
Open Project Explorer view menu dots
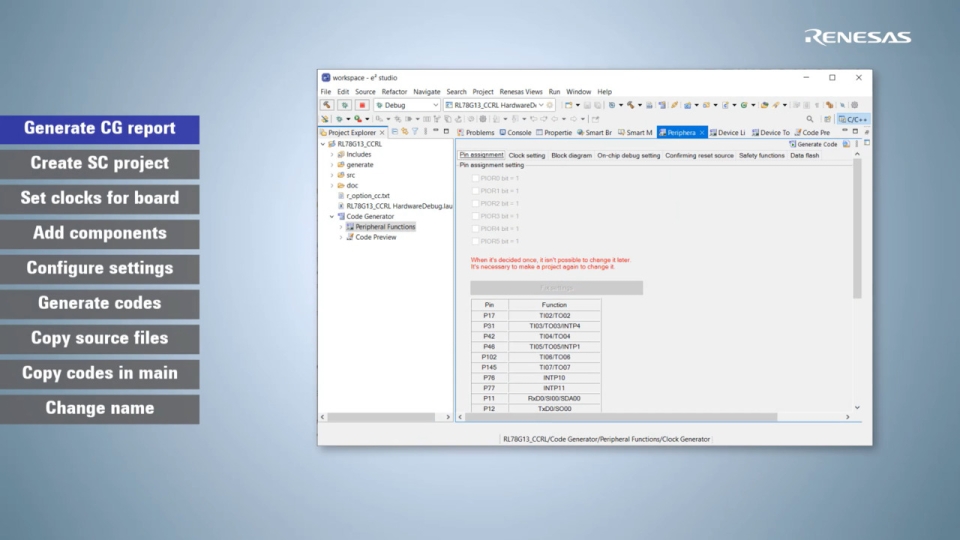coord(426,132)
